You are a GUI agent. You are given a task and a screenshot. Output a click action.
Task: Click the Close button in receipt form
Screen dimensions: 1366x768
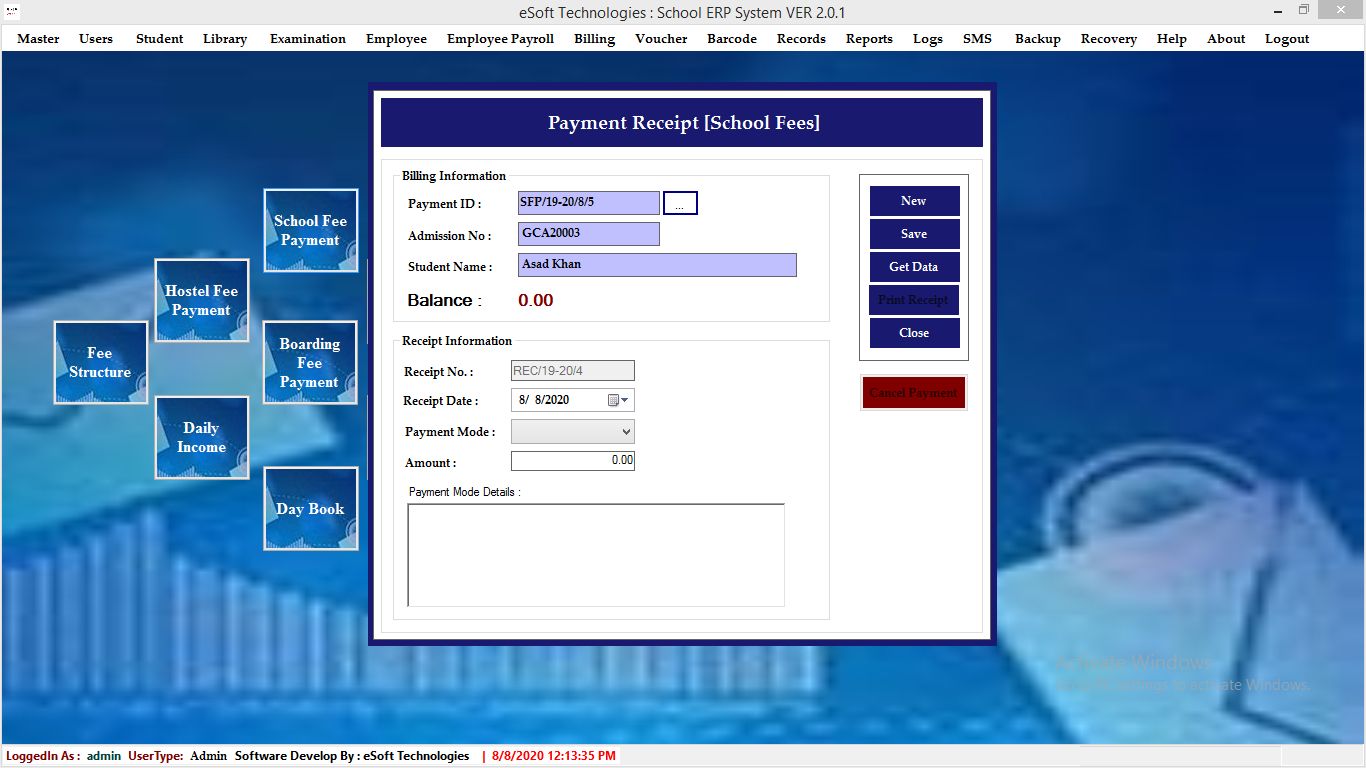[914, 333]
